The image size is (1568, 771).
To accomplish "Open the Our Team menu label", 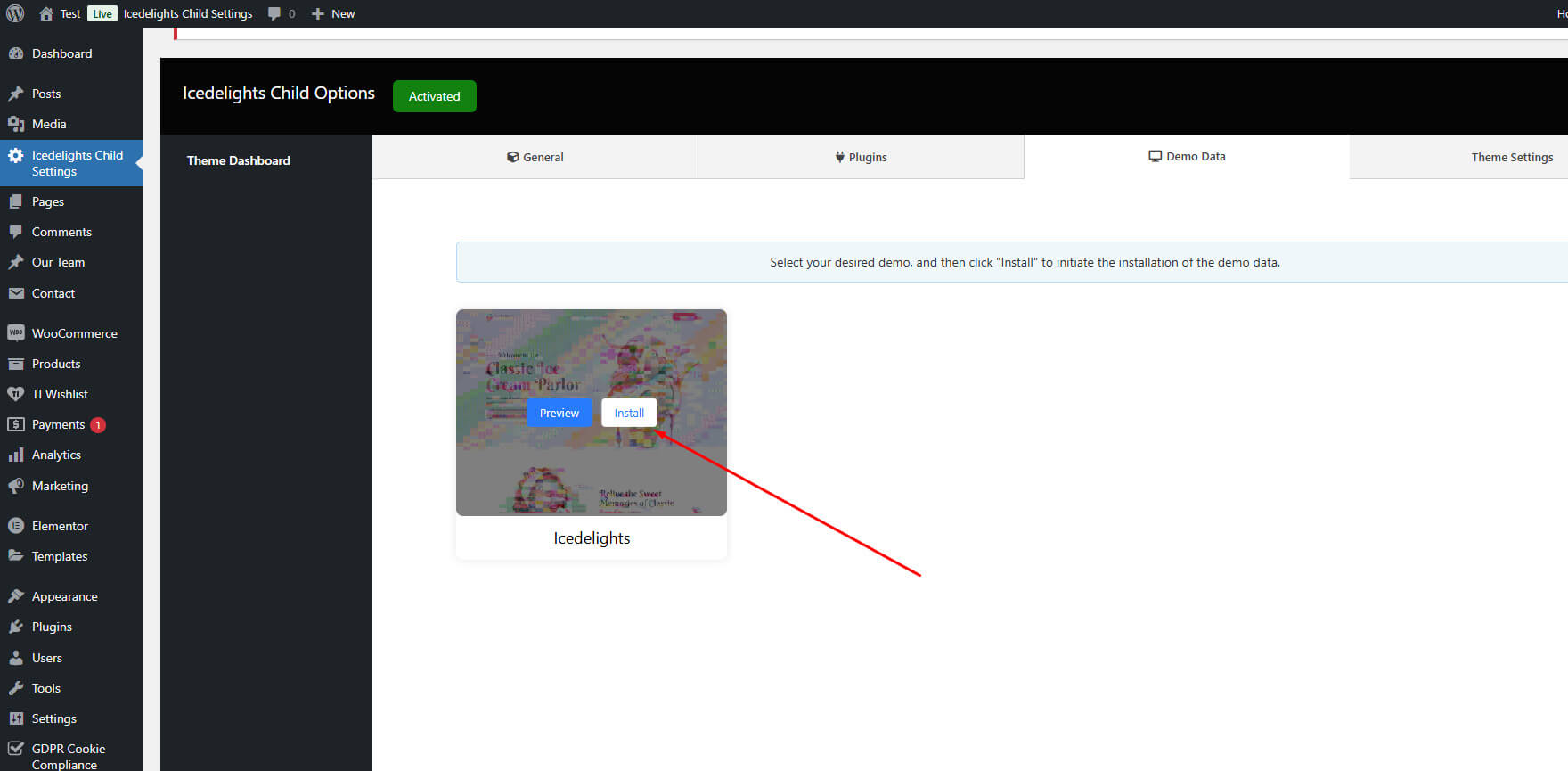I will point(58,262).
